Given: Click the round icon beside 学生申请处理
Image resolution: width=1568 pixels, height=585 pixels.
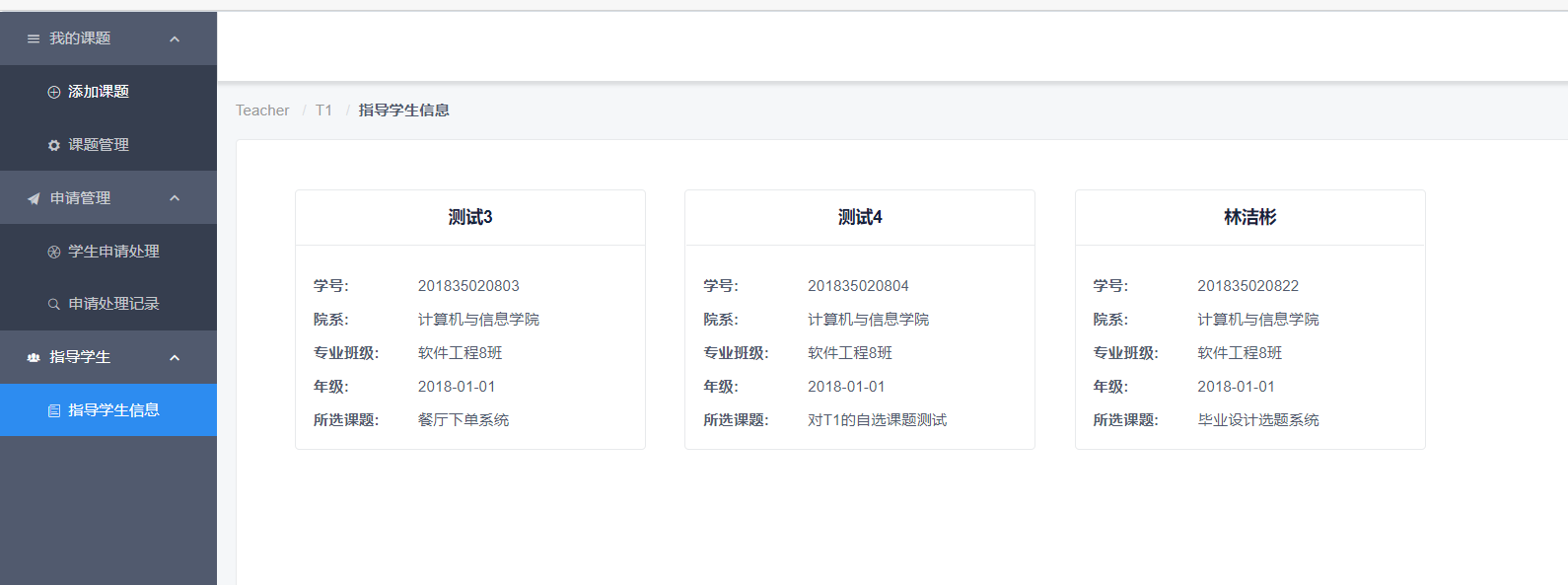Looking at the screenshot, I should pos(54,252).
